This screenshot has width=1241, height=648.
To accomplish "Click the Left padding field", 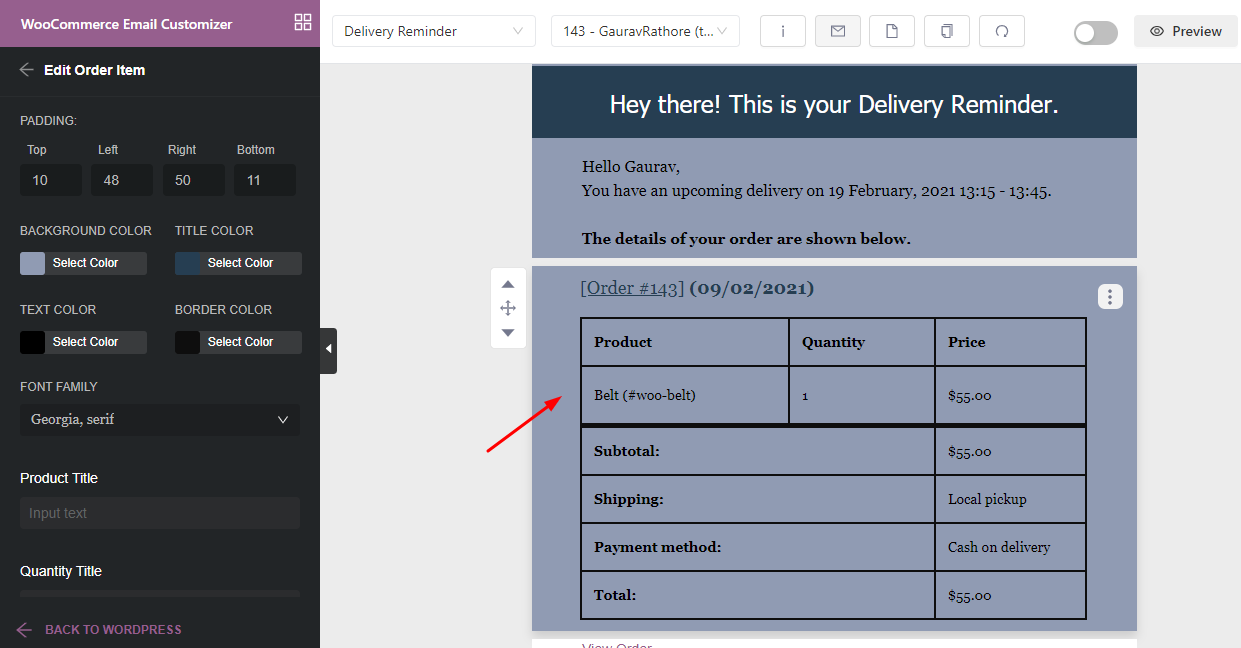I will 122,180.
